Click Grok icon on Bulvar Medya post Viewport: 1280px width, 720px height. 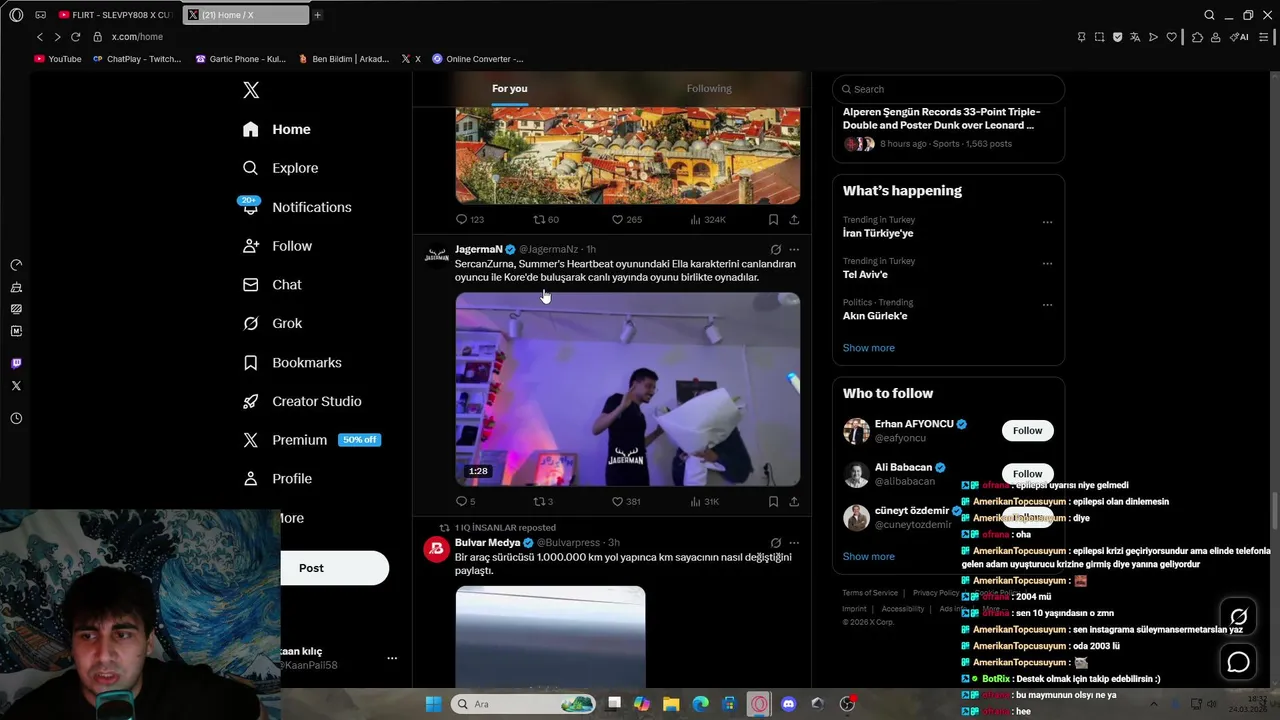pyautogui.click(x=775, y=543)
